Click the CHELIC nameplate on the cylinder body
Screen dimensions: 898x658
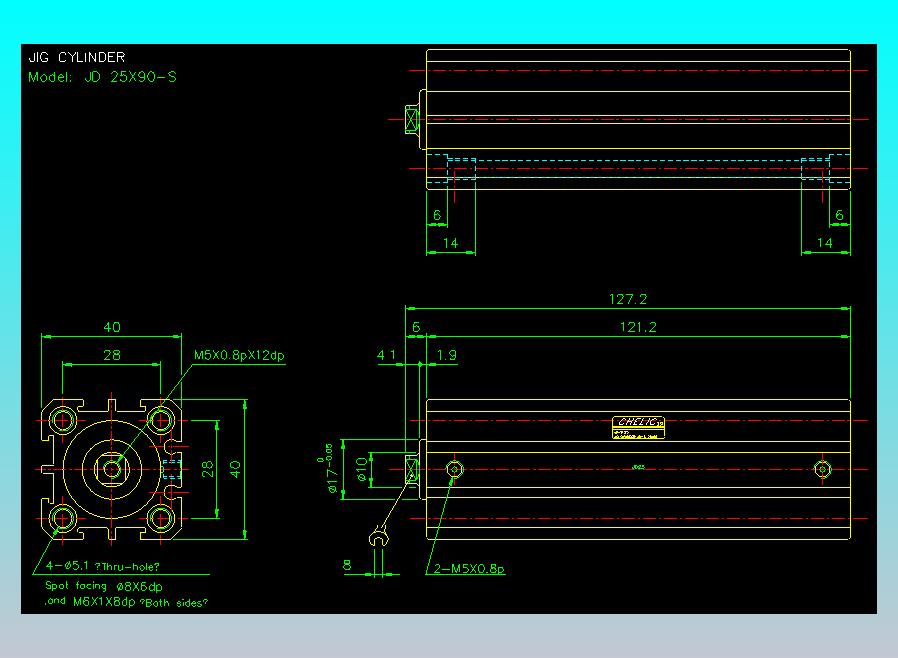point(638,427)
